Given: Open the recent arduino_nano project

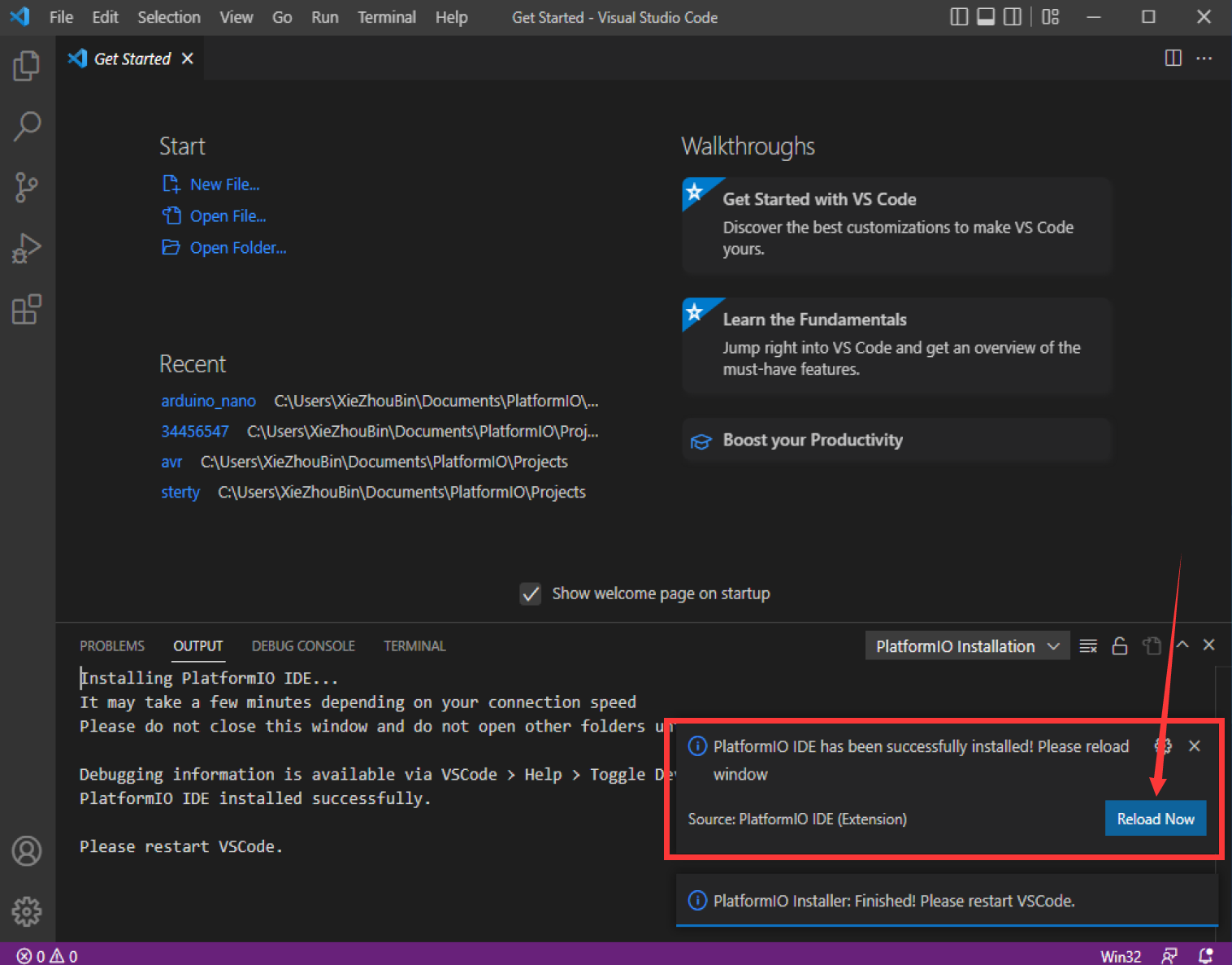Looking at the screenshot, I should (208, 401).
